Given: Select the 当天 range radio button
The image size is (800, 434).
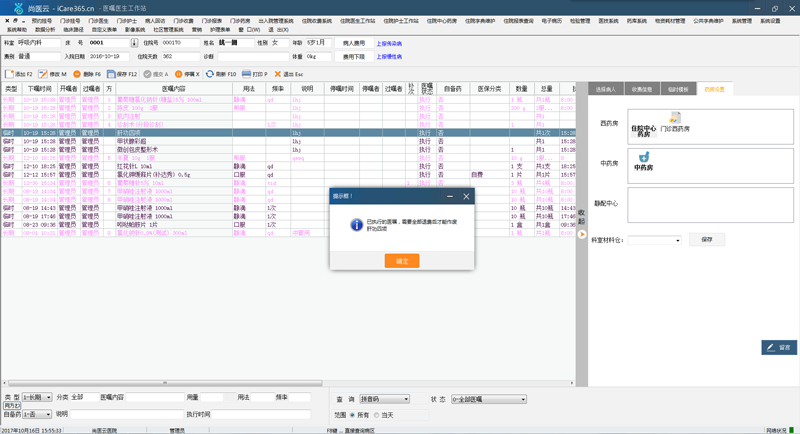Looking at the screenshot, I should click(x=377, y=415).
